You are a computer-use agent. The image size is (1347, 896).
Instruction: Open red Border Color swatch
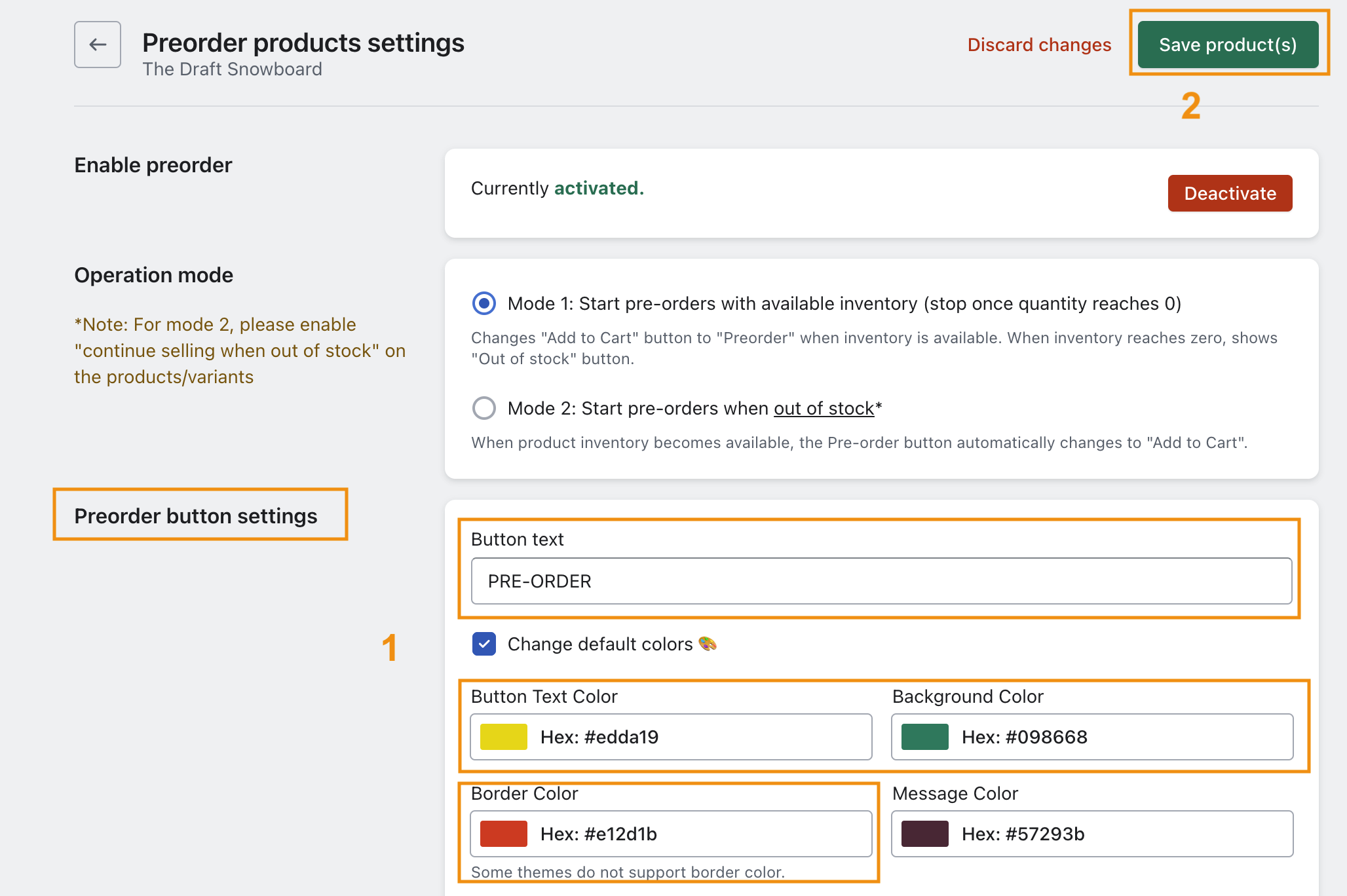point(504,834)
